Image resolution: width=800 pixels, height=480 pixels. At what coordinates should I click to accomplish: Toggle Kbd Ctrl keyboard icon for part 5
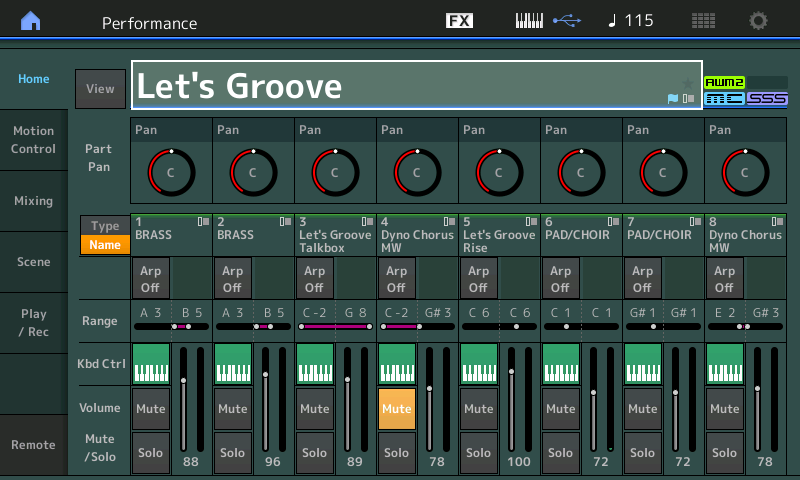(x=479, y=364)
